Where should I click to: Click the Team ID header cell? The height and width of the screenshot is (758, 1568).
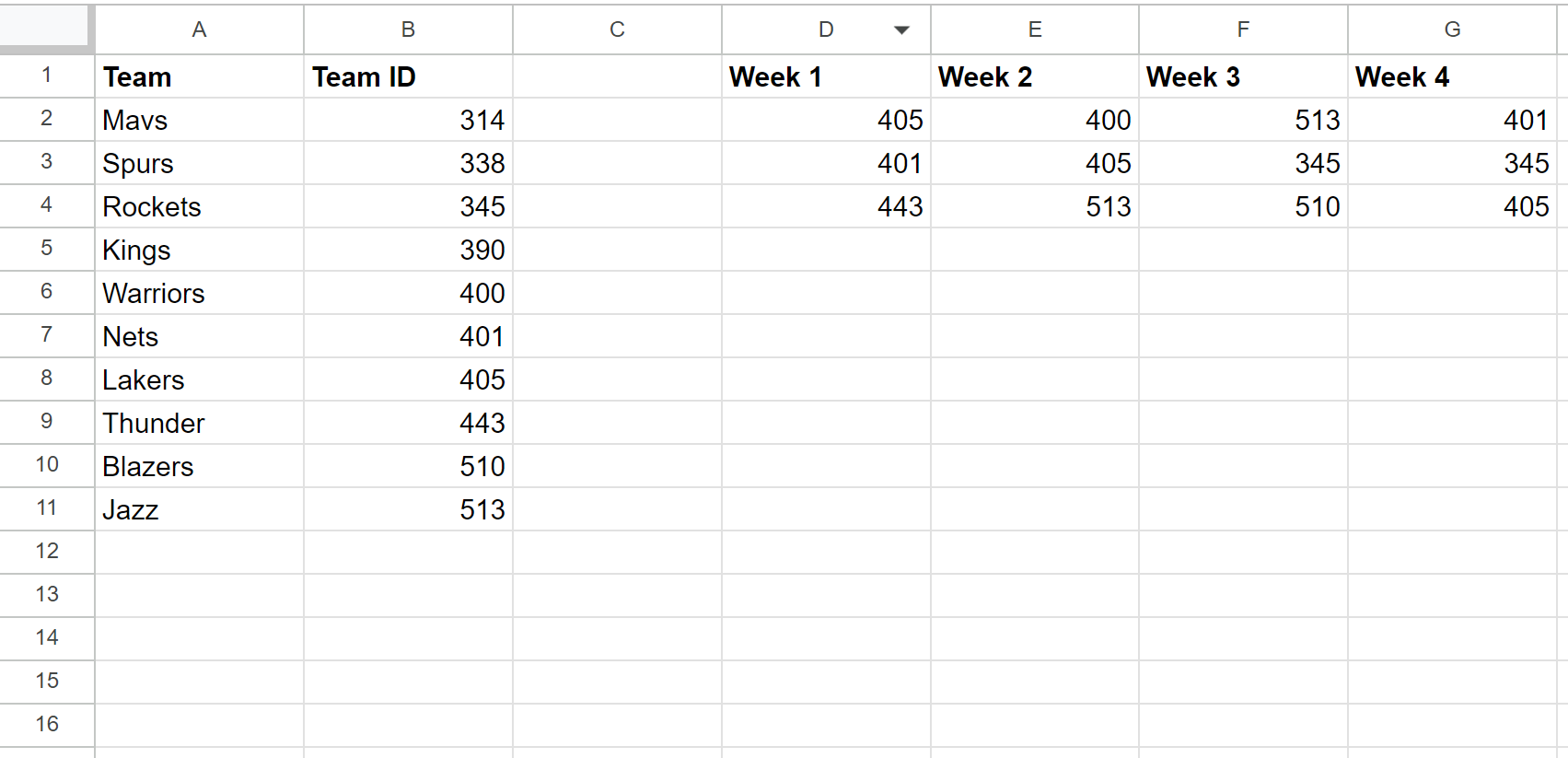tap(408, 76)
